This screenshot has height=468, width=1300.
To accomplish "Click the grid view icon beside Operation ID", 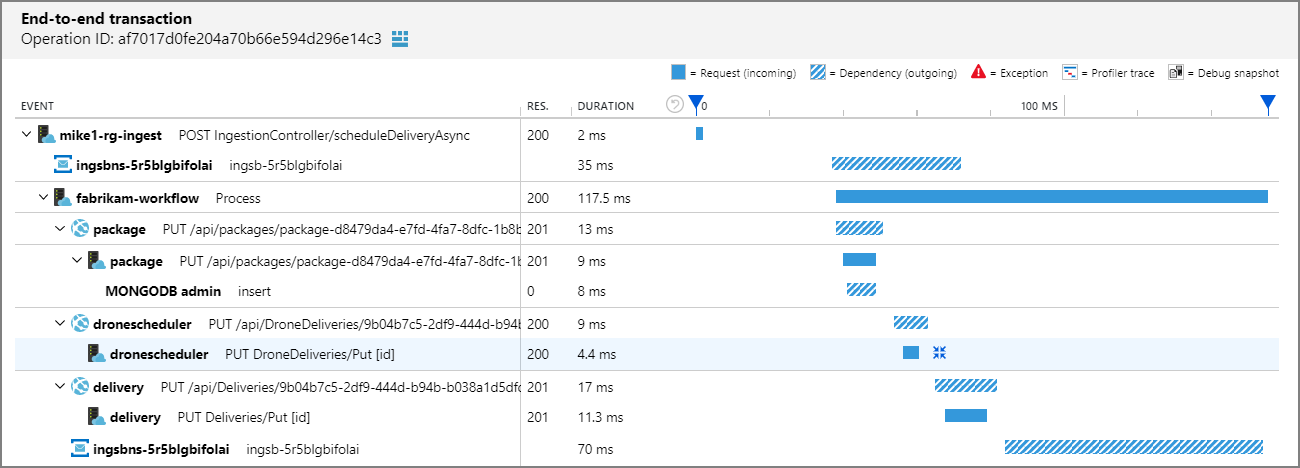I will tap(400, 39).
